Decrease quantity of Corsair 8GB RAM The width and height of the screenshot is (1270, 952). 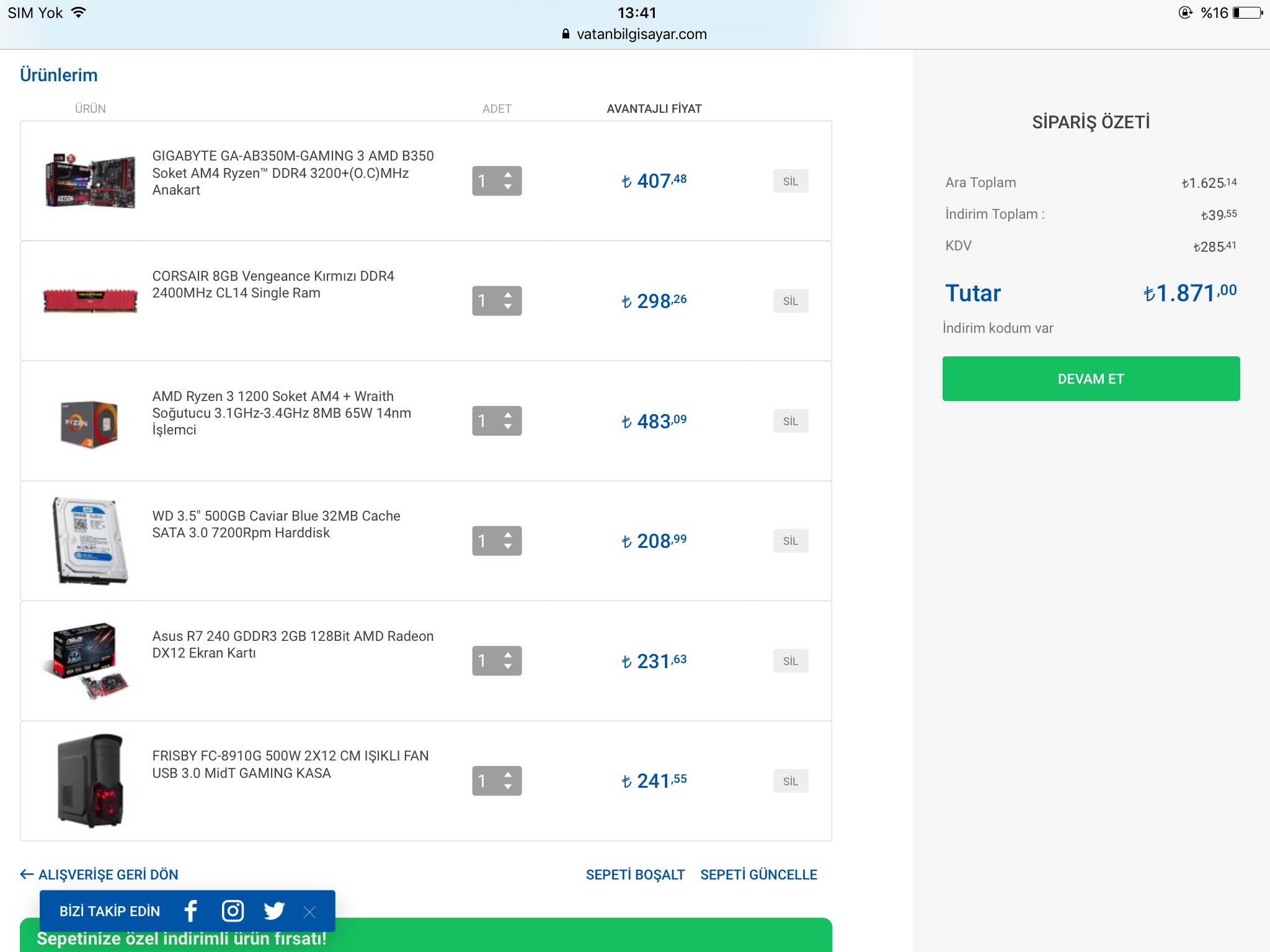pos(508,307)
